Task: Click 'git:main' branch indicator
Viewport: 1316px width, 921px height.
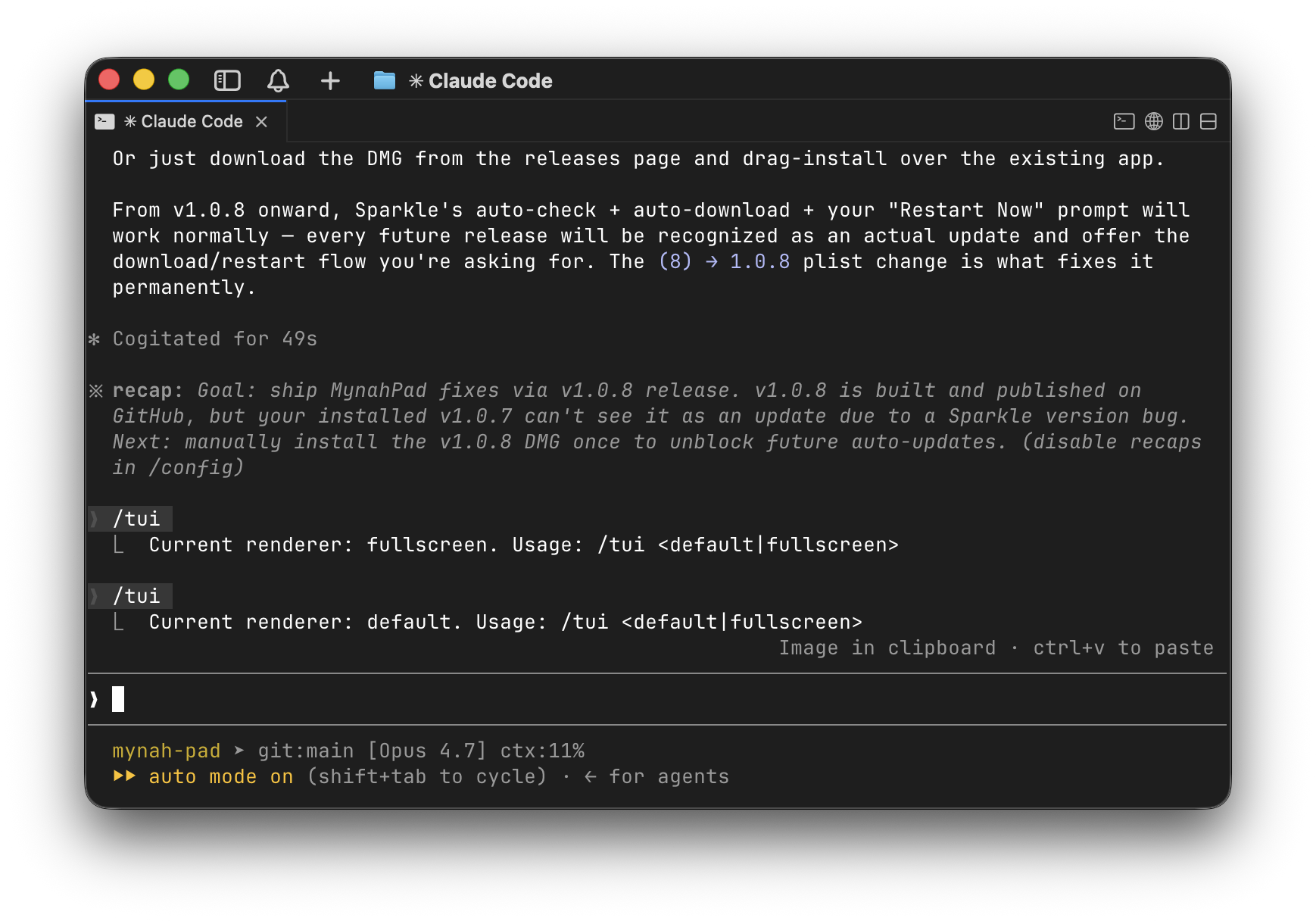Action: point(306,751)
